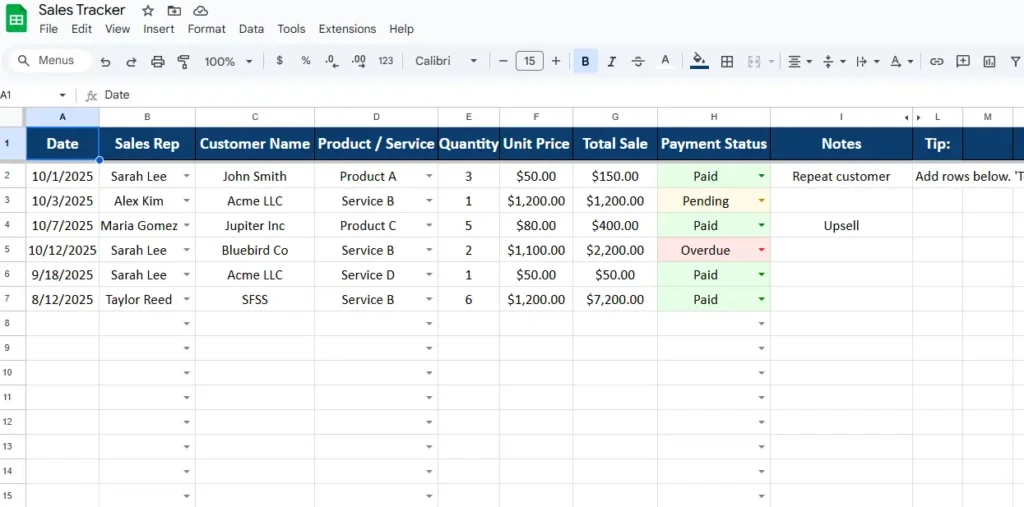Viewport: 1024px width, 507px height.
Task: Open the text color picker
Action: [x=665, y=61]
